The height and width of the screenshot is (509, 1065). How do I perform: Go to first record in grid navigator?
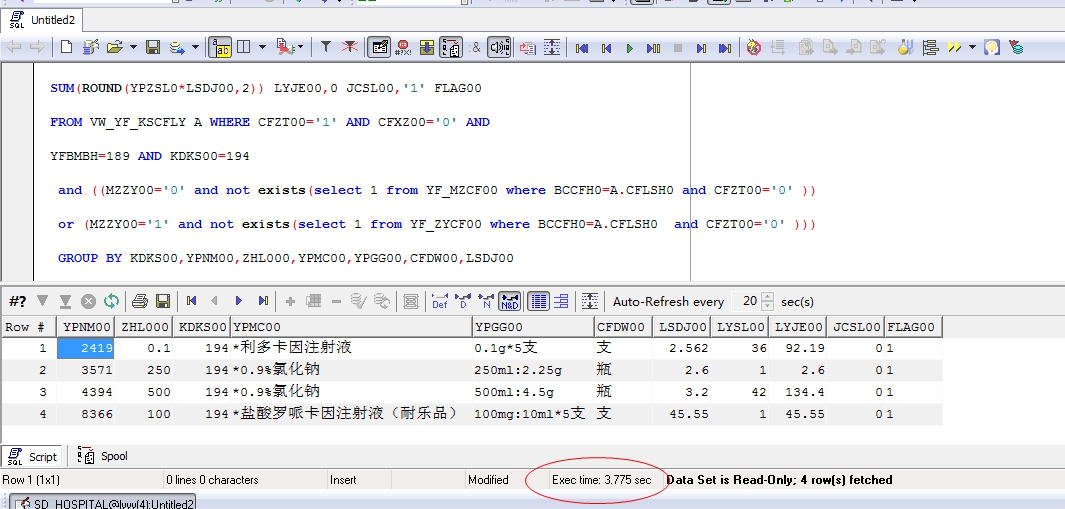[x=192, y=301]
